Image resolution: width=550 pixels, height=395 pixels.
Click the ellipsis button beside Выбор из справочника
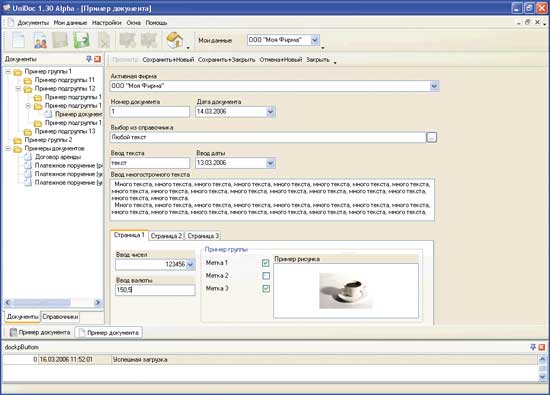(x=432, y=137)
